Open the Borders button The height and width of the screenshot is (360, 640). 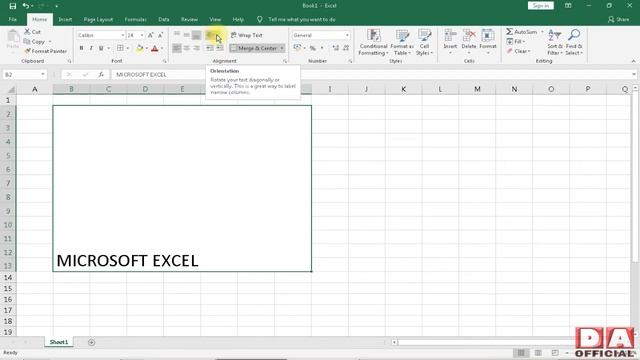click(120, 48)
